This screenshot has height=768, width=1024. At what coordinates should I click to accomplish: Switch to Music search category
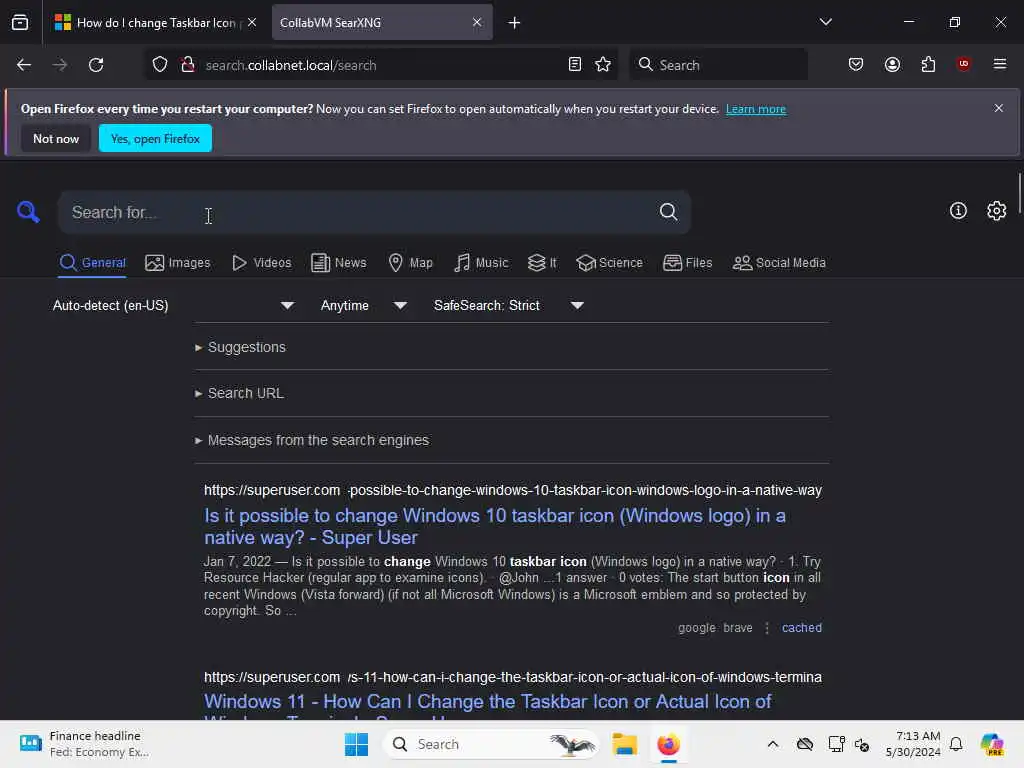pyautogui.click(x=481, y=263)
